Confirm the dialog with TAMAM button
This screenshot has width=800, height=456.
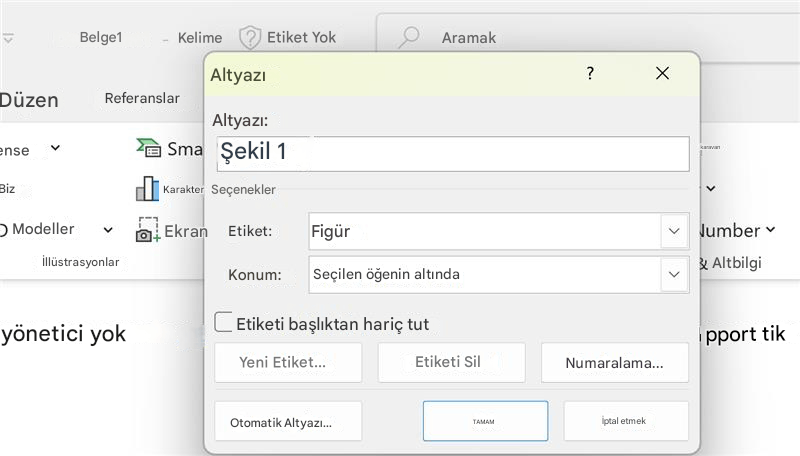point(485,421)
